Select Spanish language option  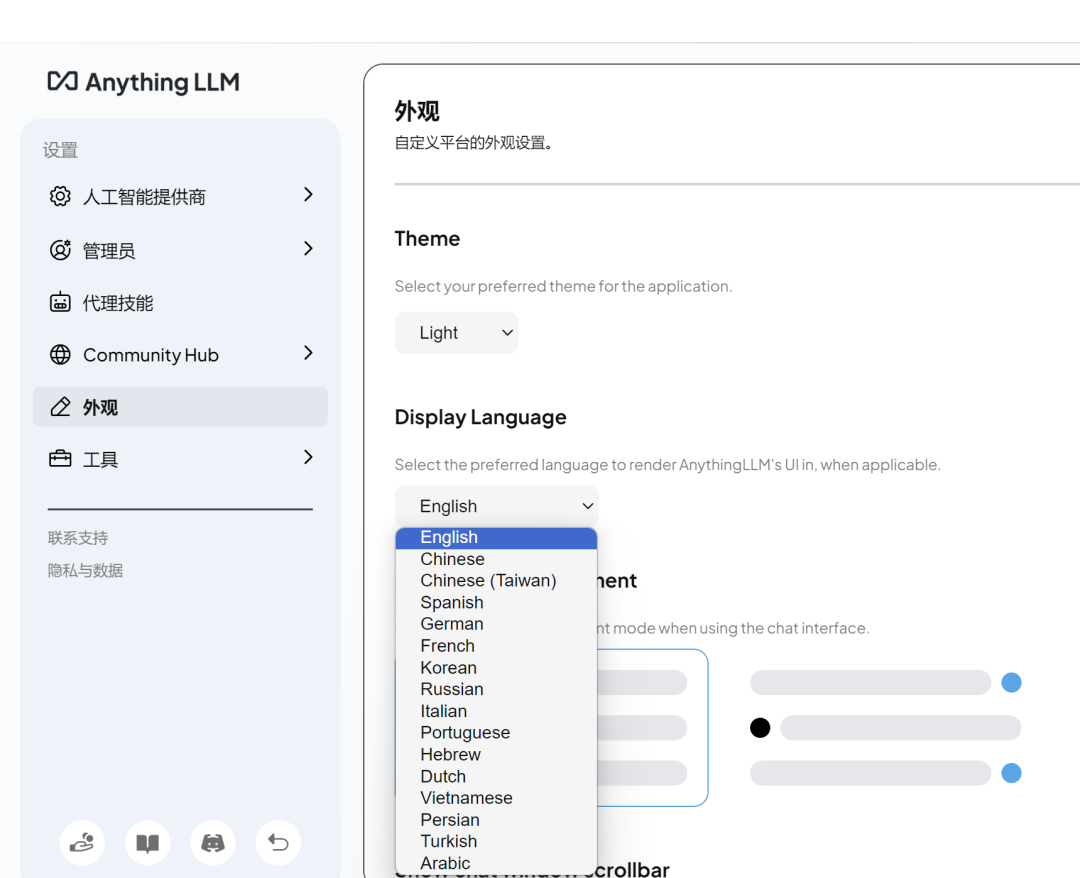point(496,603)
